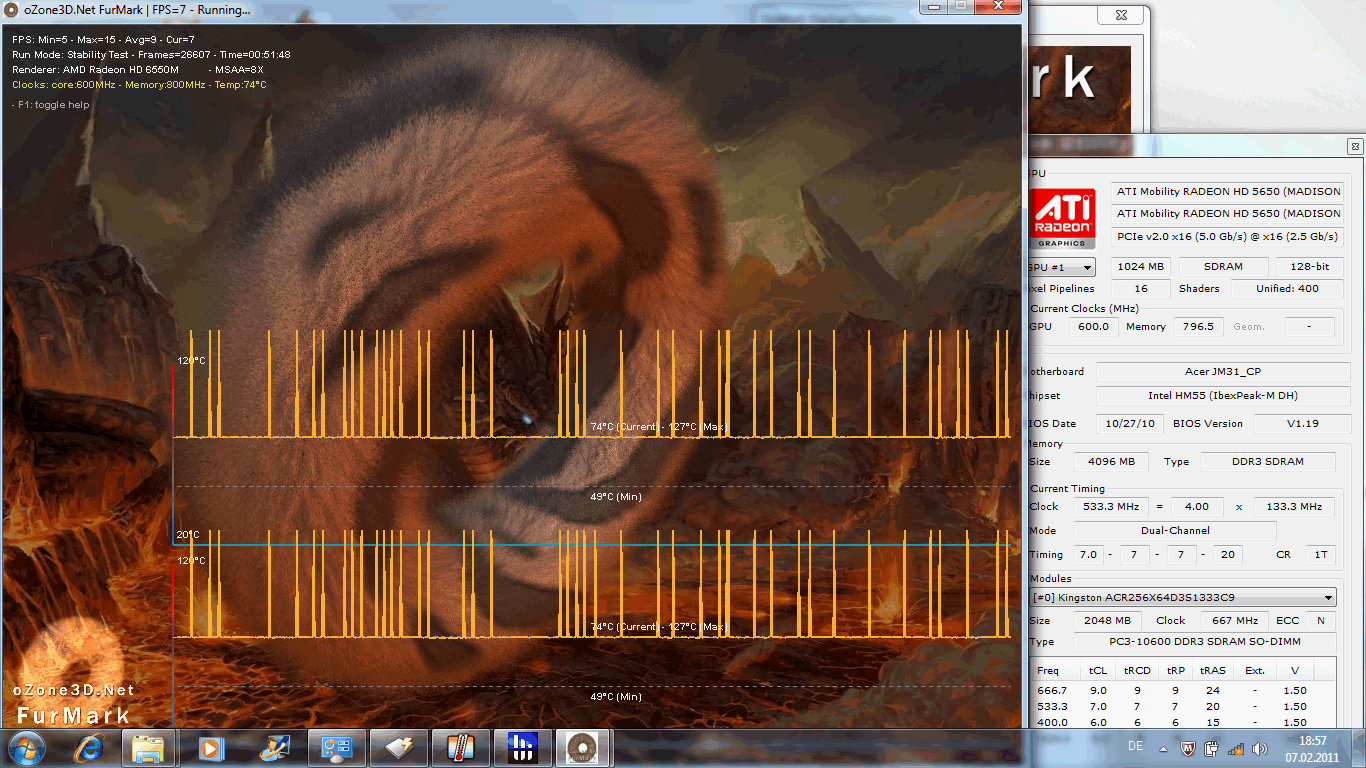This screenshot has width=1366, height=768.
Task: Open Windows Media Player taskbar icon
Action: click(x=211, y=748)
